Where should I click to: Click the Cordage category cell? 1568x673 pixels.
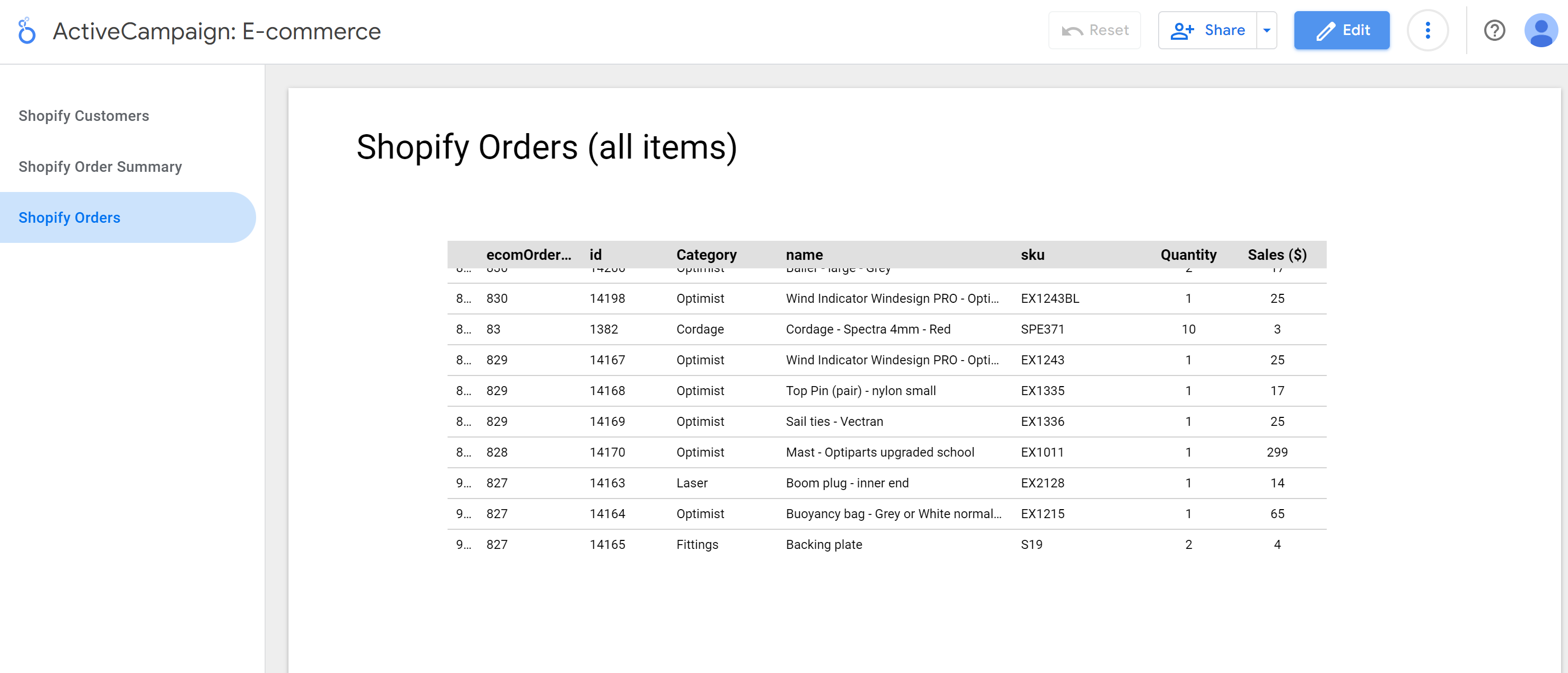[700, 329]
